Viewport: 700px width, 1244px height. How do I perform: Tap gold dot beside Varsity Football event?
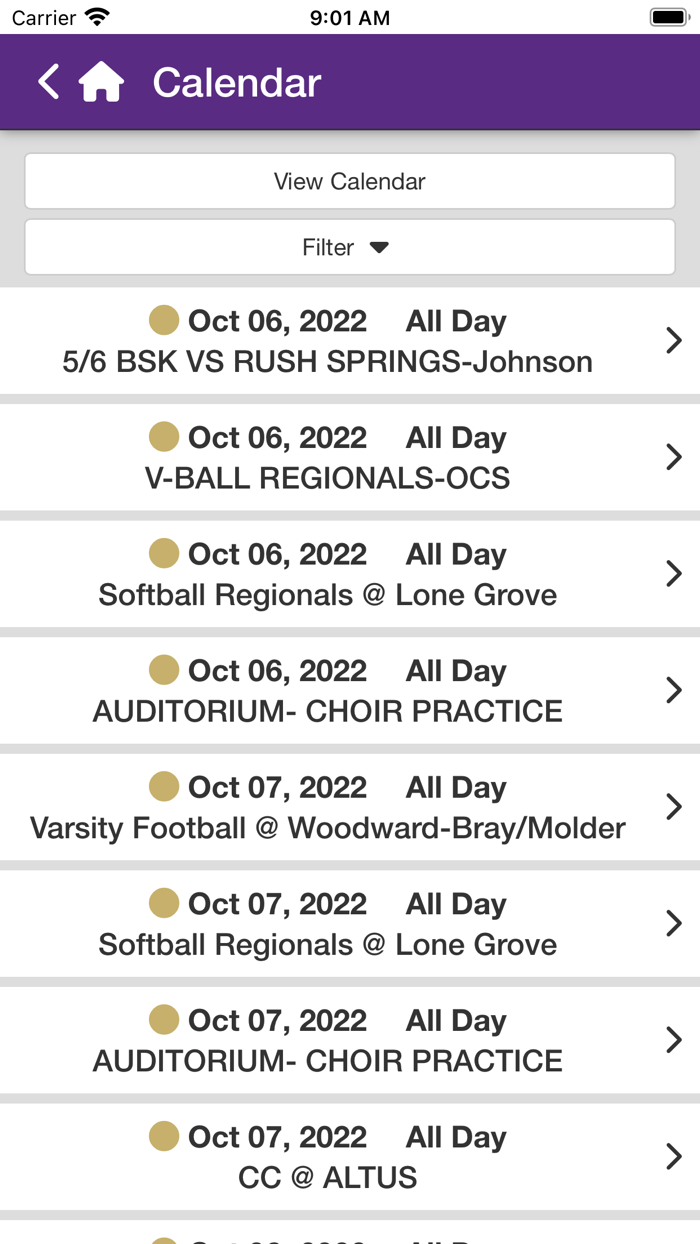(x=164, y=787)
